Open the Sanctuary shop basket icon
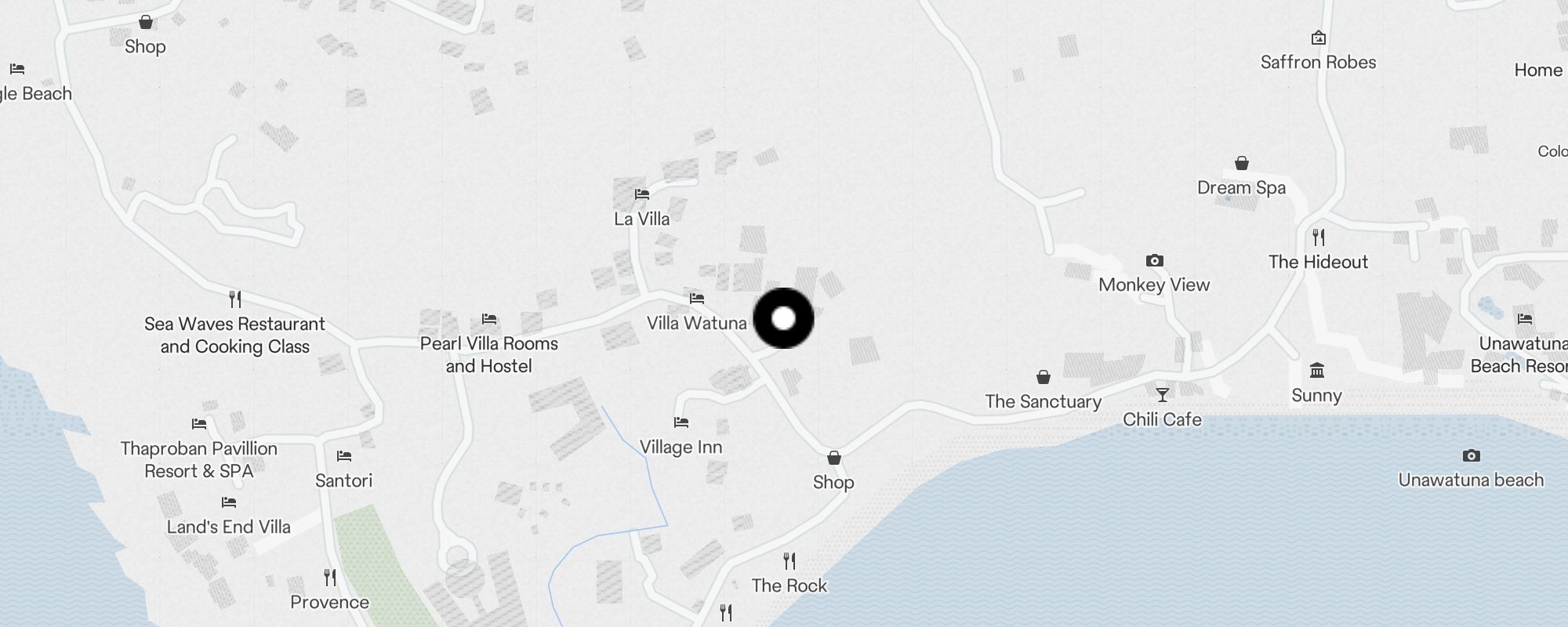 (1043, 377)
